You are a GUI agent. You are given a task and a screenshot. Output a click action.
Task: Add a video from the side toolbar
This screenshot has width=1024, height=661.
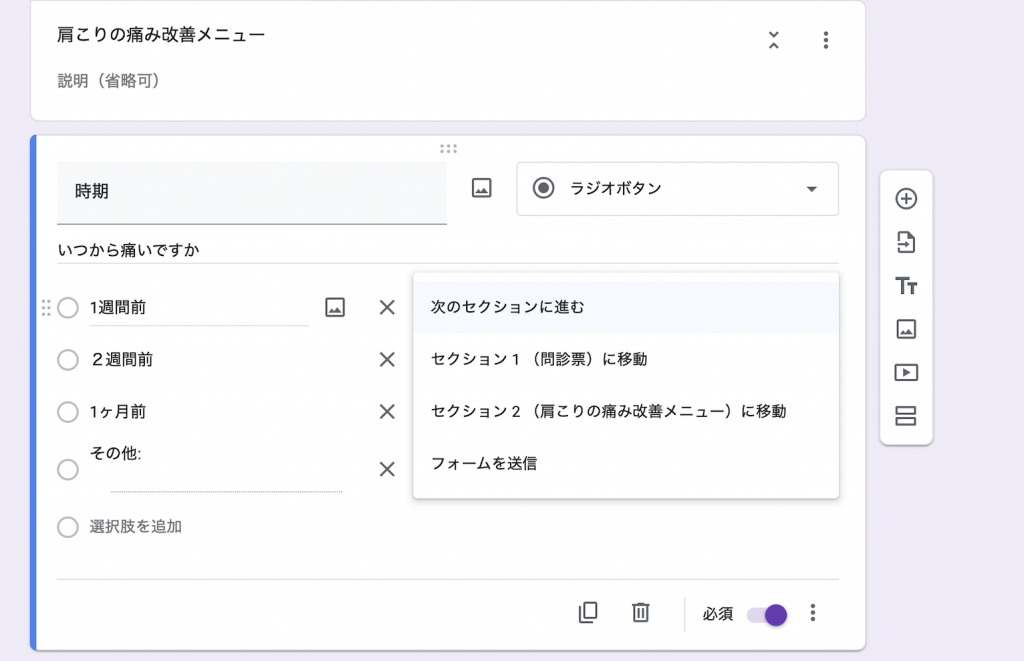906,373
